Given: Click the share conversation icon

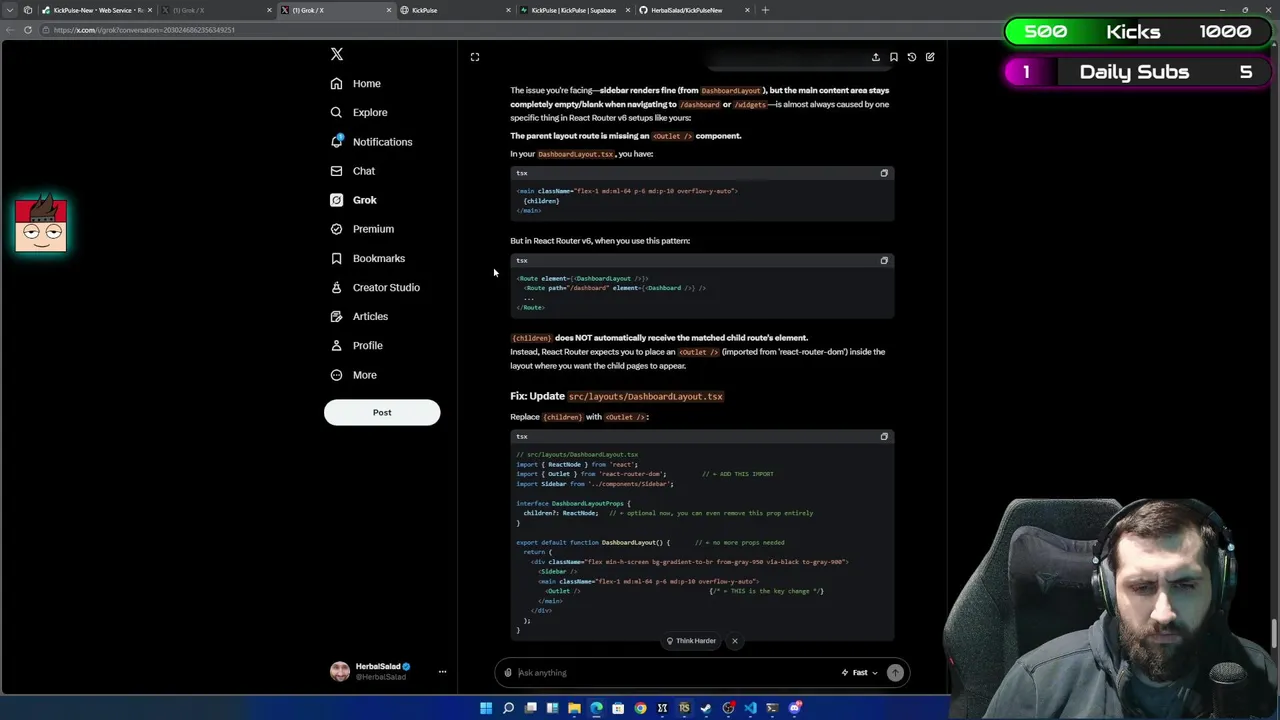Looking at the screenshot, I should (876, 57).
